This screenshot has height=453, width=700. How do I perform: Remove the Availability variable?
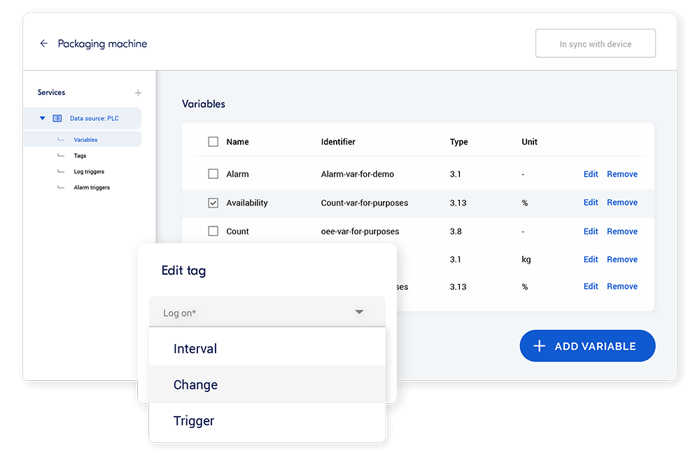pos(621,203)
